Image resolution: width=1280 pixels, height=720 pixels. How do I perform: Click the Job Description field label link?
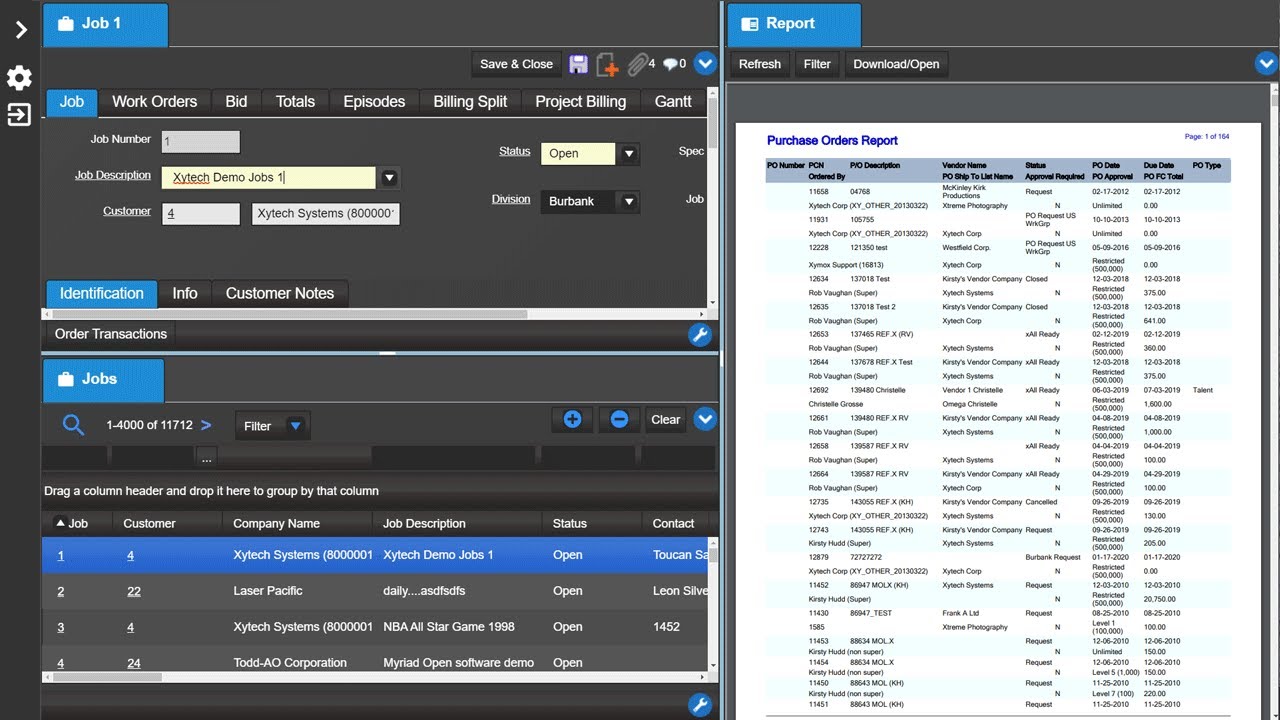click(113, 175)
